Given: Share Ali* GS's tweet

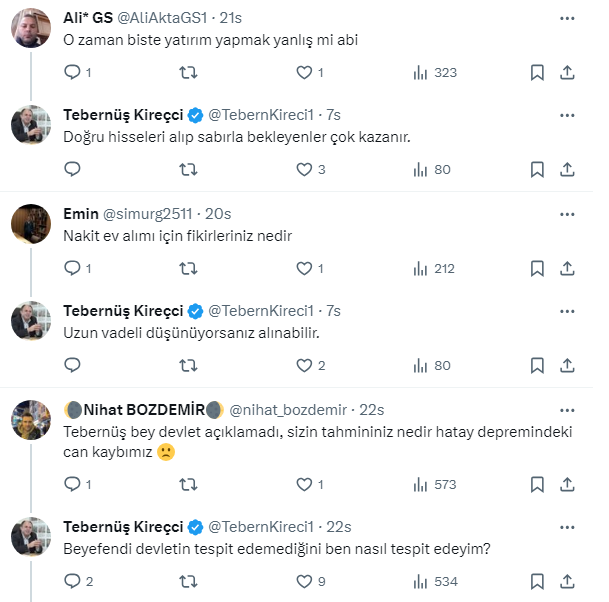Looking at the screenshot, I should 567,72.
